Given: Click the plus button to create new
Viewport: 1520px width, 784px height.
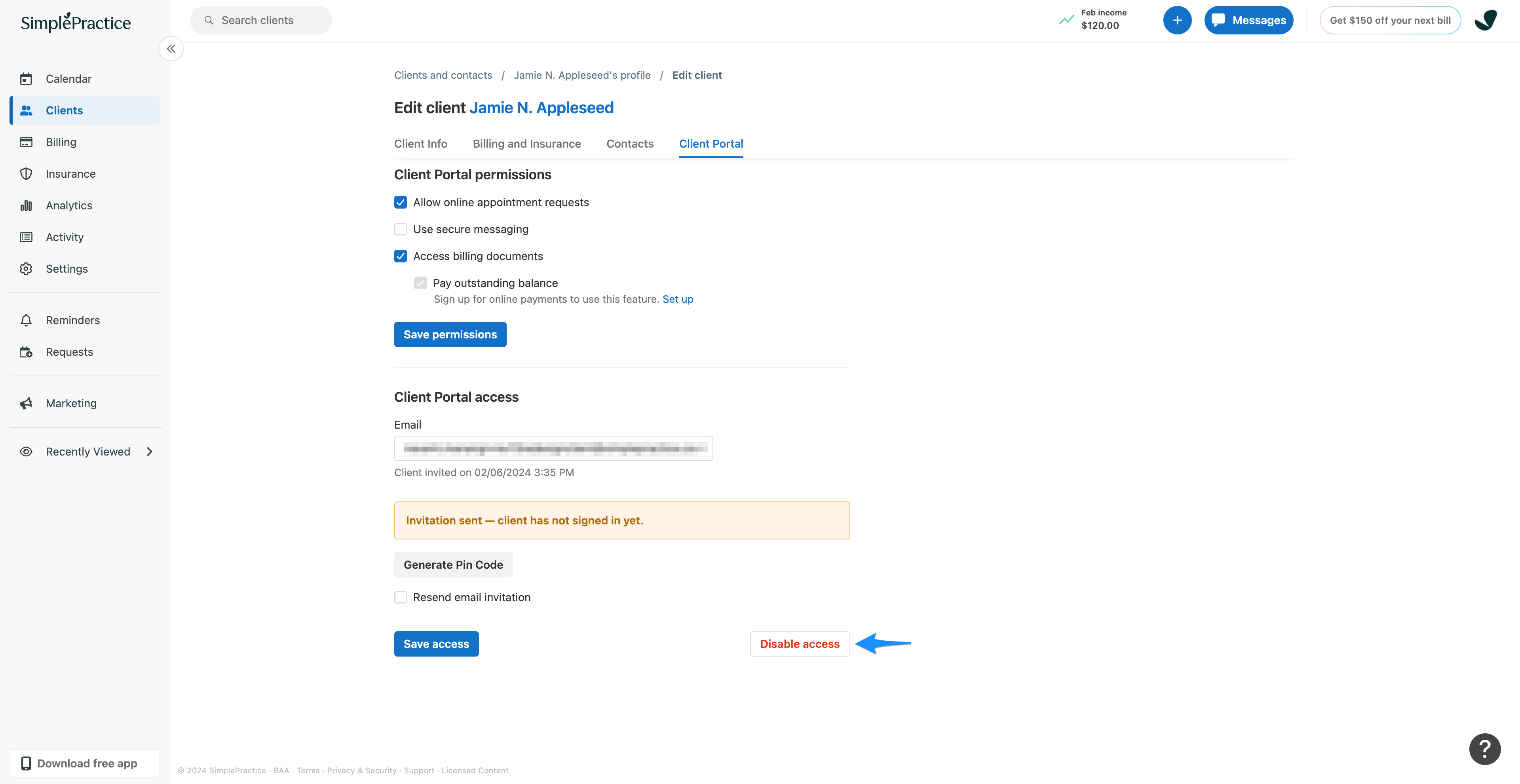Looking at the screenshot, I should pyautogui.click(x=1178, y=19).
